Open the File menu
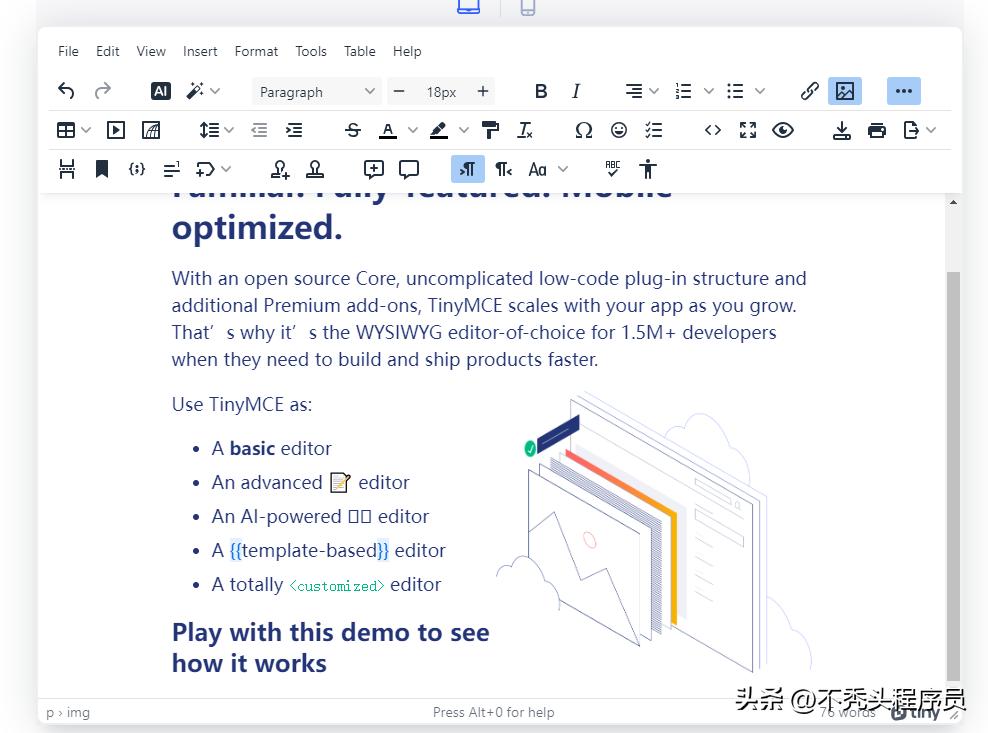The image size is (988, 733). (x=68, y=51)
